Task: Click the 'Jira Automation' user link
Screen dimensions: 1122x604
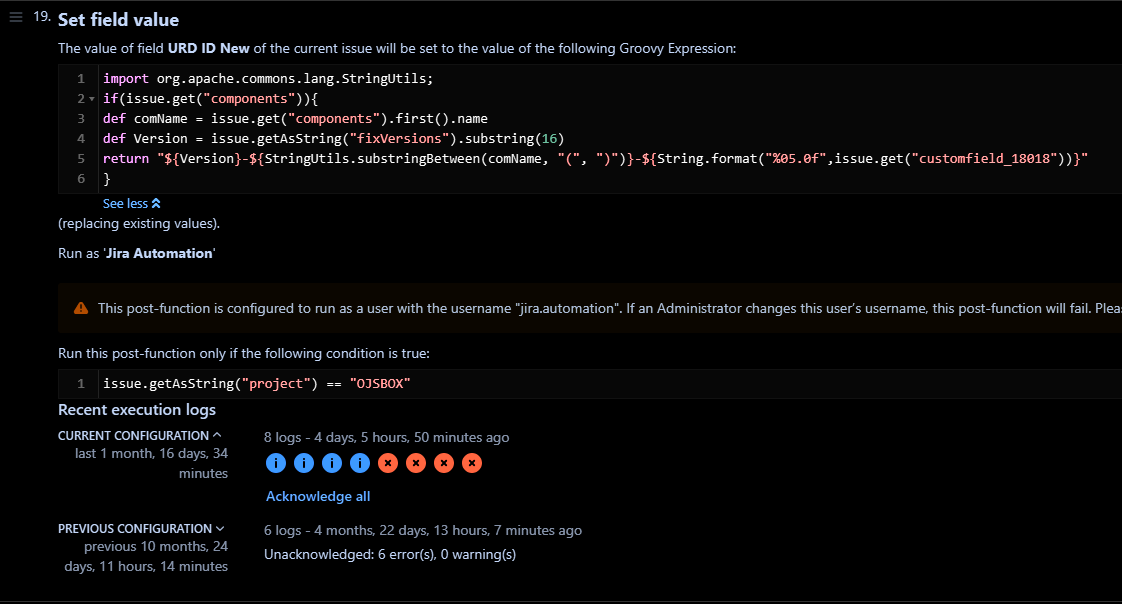Action: (x=159, y=253)
